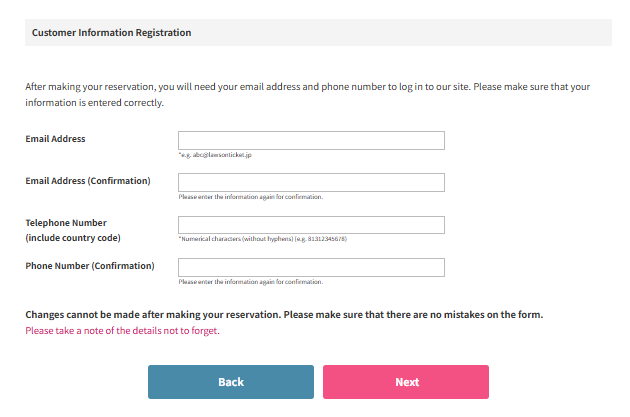Click the hint below the email confirmation field
This screenshot has width=630, height=417.
point(250,197)
